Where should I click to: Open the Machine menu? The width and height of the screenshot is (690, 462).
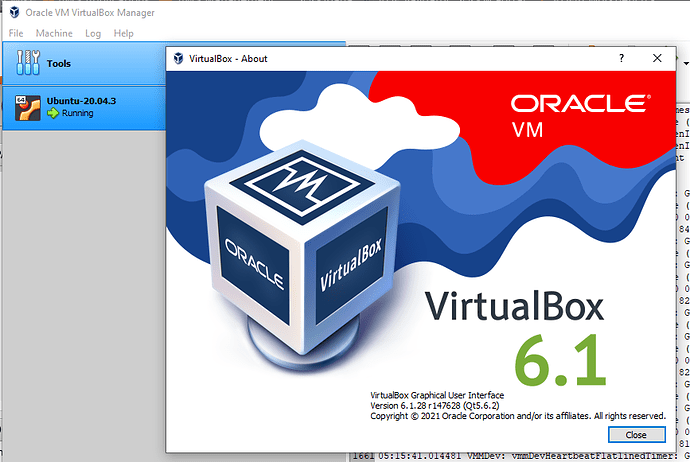pos(54,33)
